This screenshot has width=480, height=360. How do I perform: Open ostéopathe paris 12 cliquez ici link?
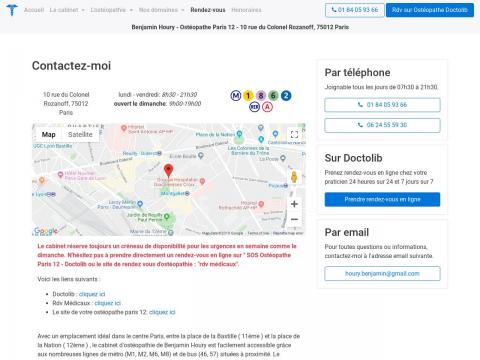tap(162, 312)
